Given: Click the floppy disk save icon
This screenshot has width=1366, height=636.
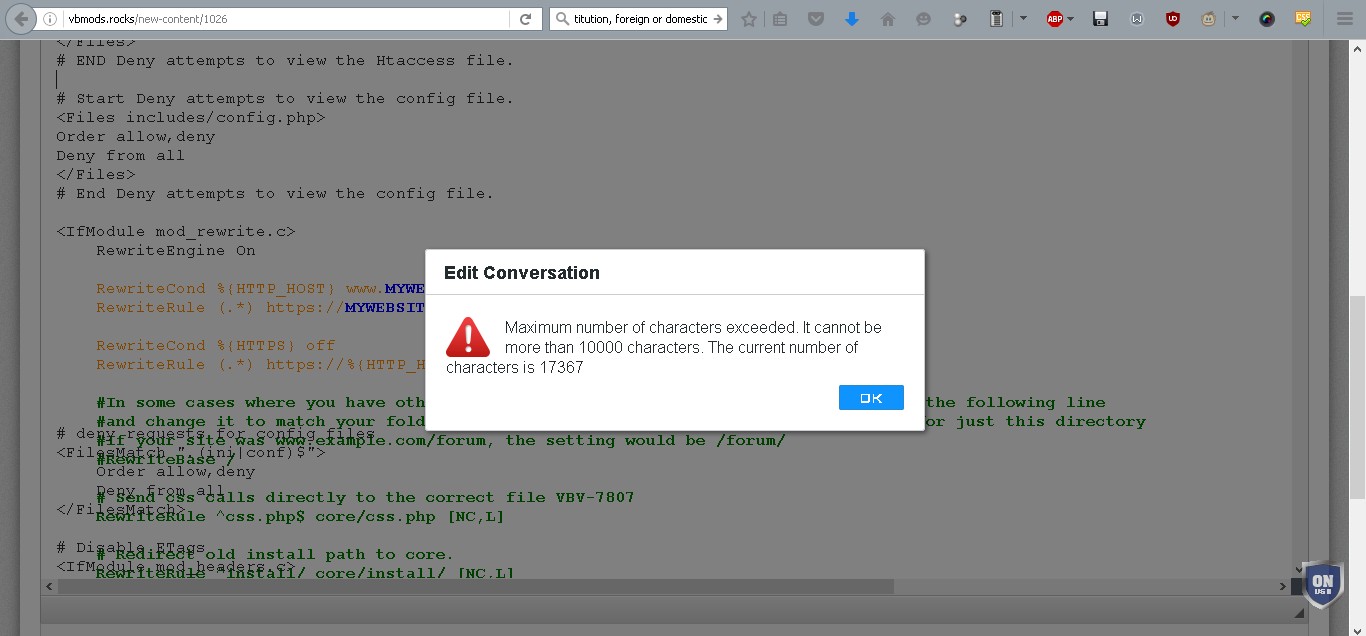Looking at the screenshot, I should (x=1101, y=18).
